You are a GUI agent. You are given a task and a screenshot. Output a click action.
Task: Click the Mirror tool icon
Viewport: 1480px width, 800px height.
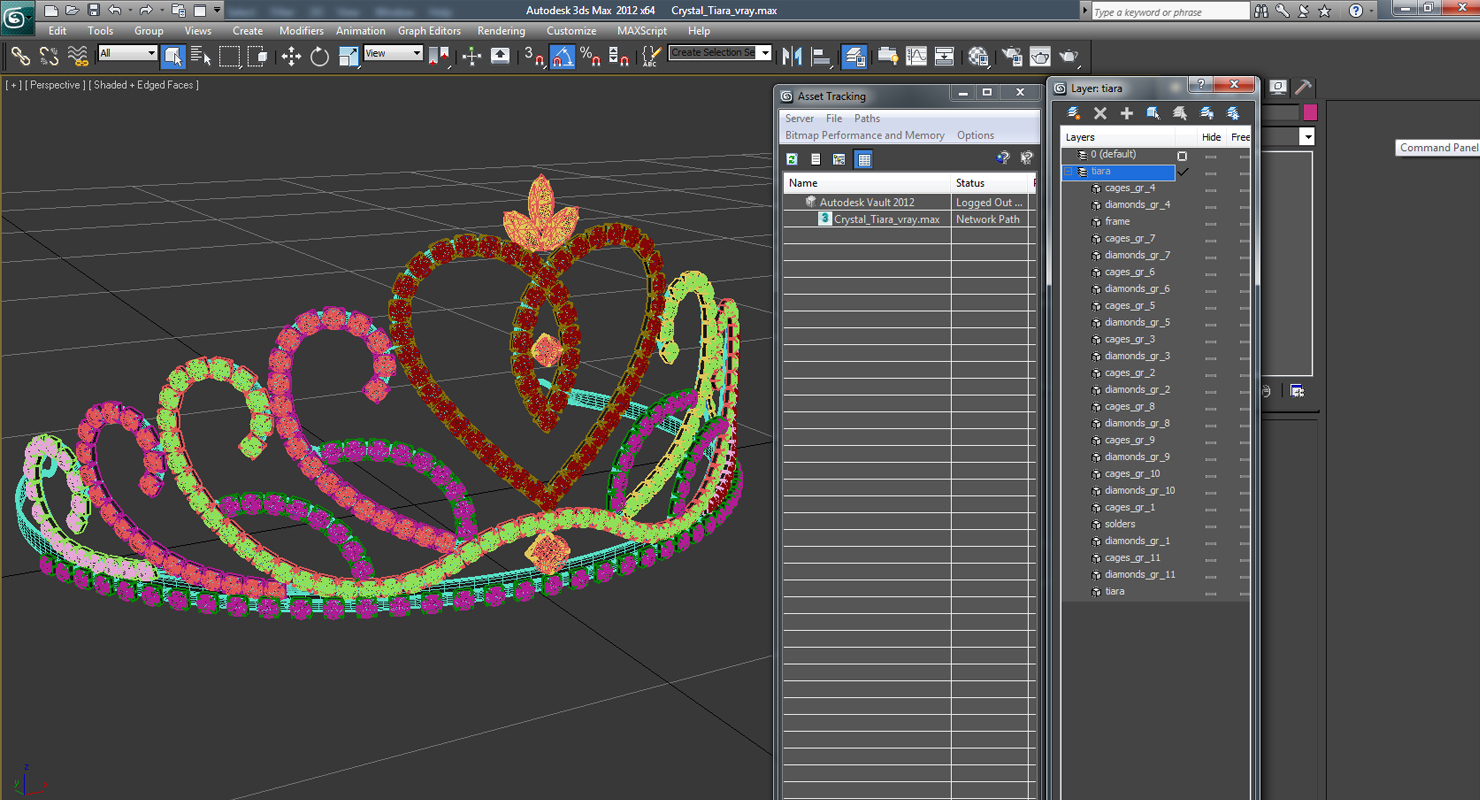point(792,56)
